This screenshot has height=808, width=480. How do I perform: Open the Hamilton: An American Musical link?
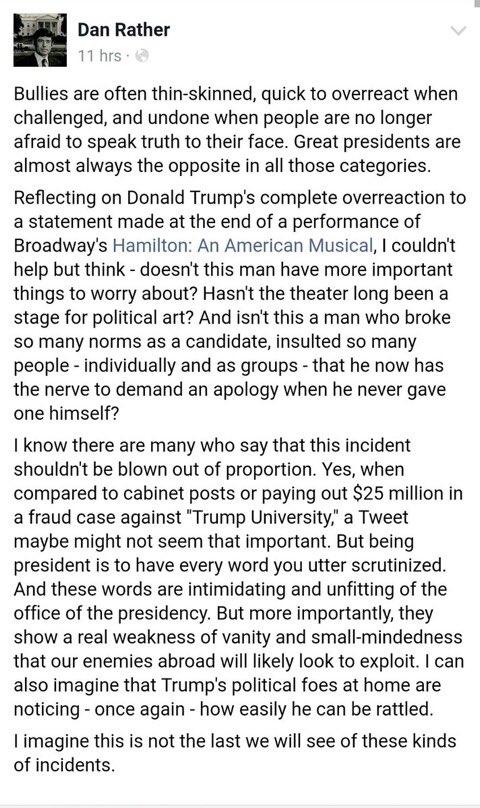(x=243, y=245)
